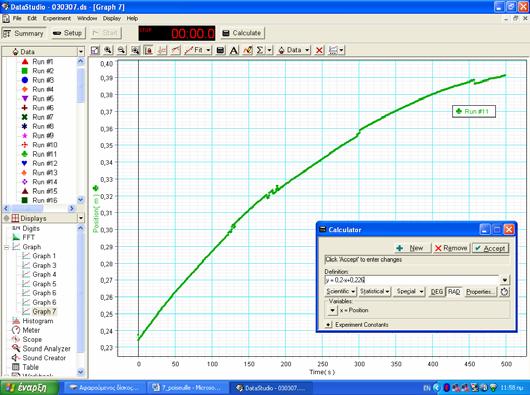Open the Experiment menu
Viewport: 530px width, 395px height.
coord(57,18)
